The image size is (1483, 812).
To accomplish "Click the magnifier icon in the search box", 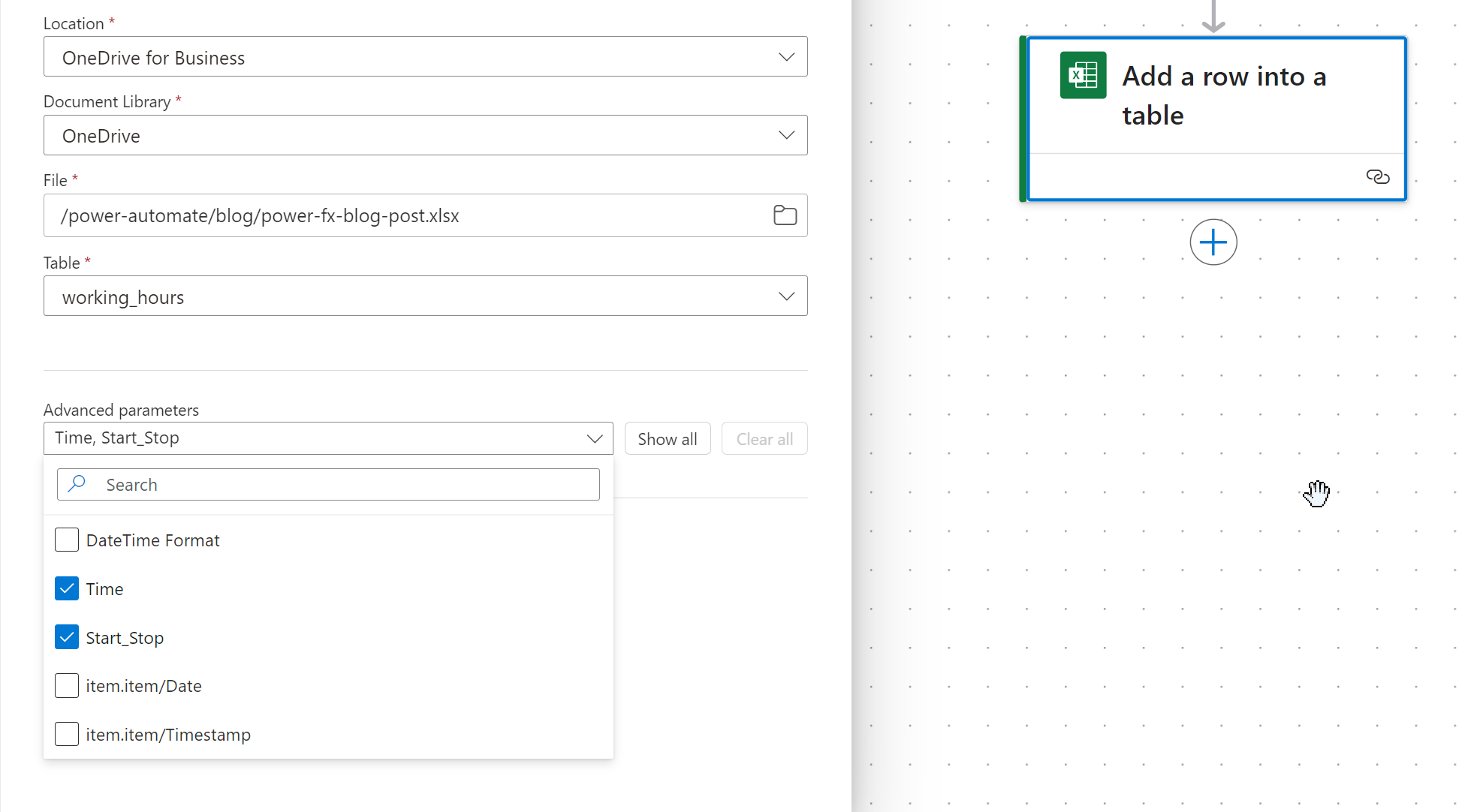I will click(77, 484).
